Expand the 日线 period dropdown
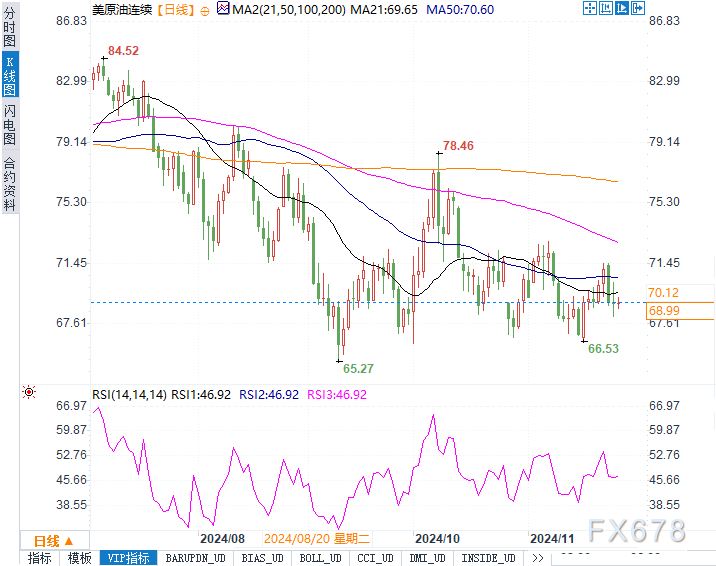The image size is (716, 566). click(54, 541)
